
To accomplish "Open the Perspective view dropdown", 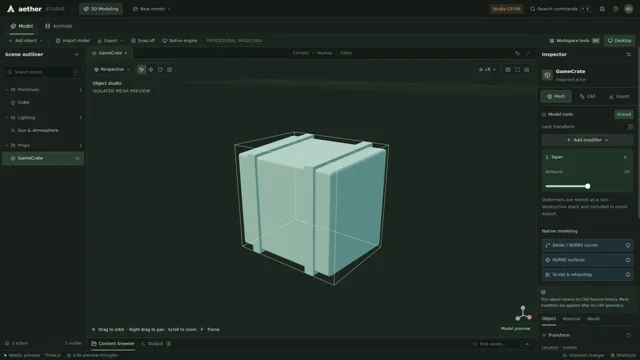I will pyautogui.click(x=112, y=70).
